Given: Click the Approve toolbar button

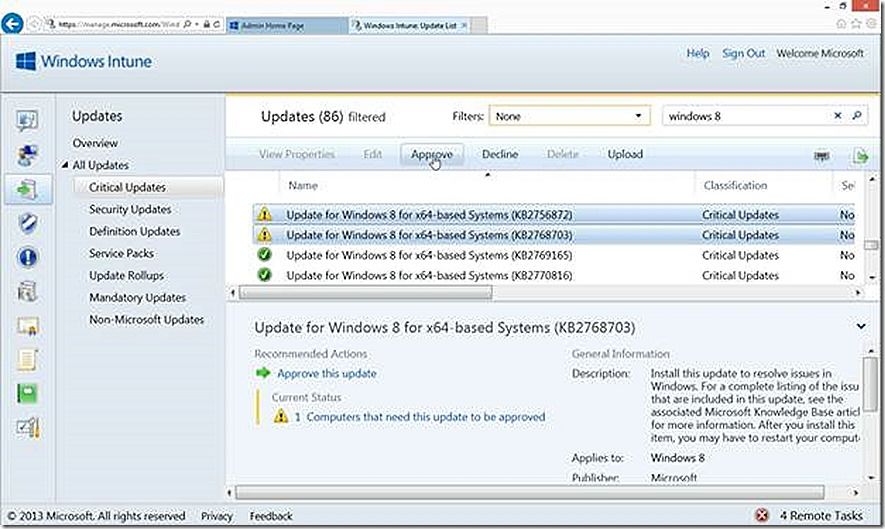Looking at the screenshot, I should (432, 154).
